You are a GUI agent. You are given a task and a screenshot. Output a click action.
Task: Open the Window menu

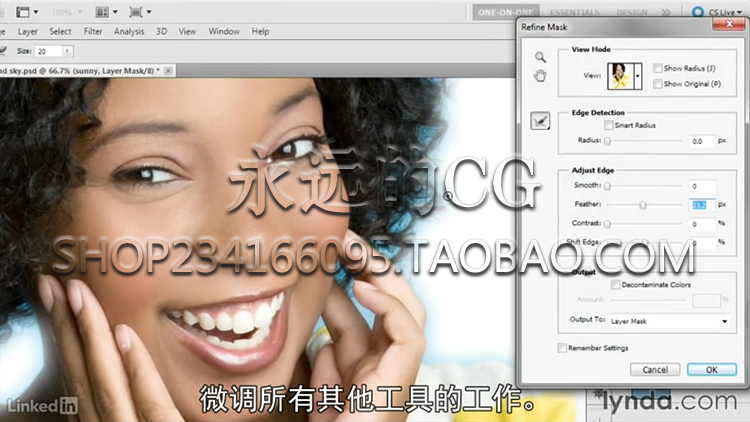coord(224,32)
